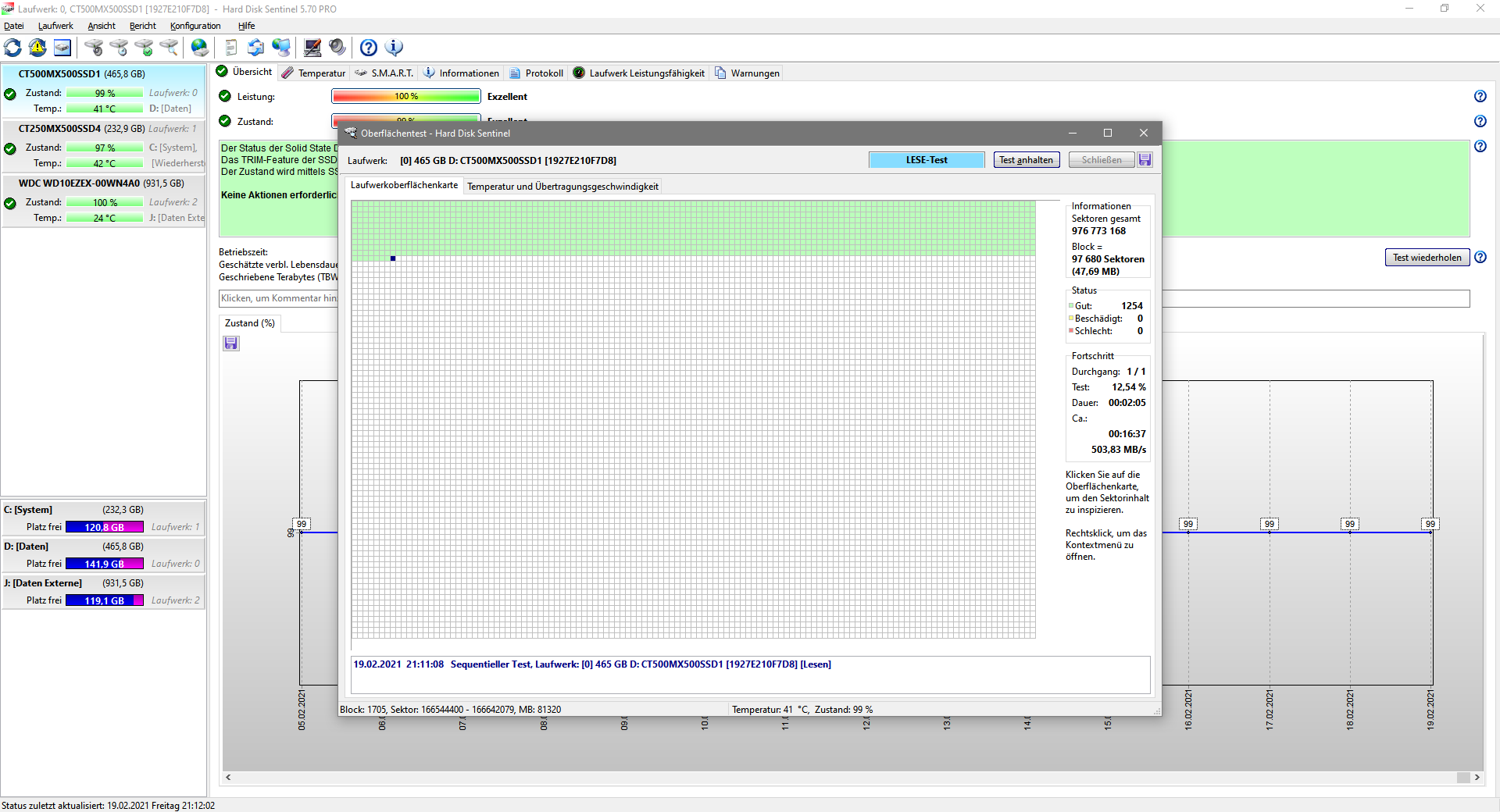This screenshot has height=812, width=1500.
Task: Click the J: [Daten Externe] Platz frei bar
Action: (x=105, y=600)
